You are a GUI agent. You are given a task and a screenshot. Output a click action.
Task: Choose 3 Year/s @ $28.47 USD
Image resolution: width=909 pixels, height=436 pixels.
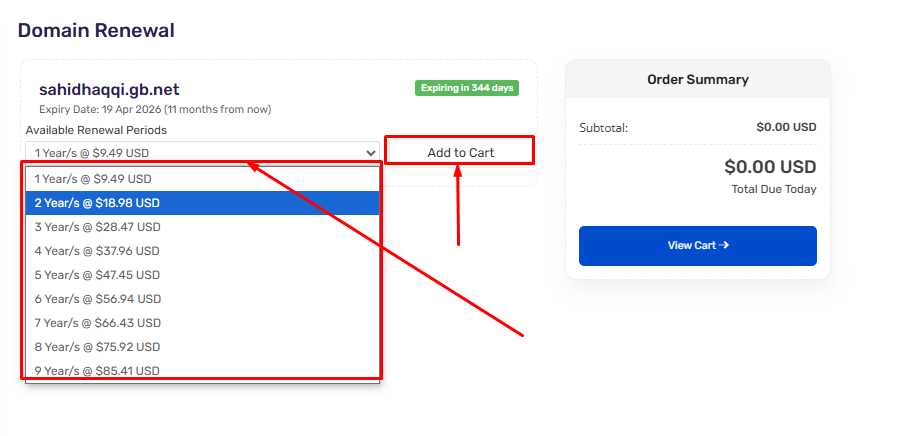202,227
